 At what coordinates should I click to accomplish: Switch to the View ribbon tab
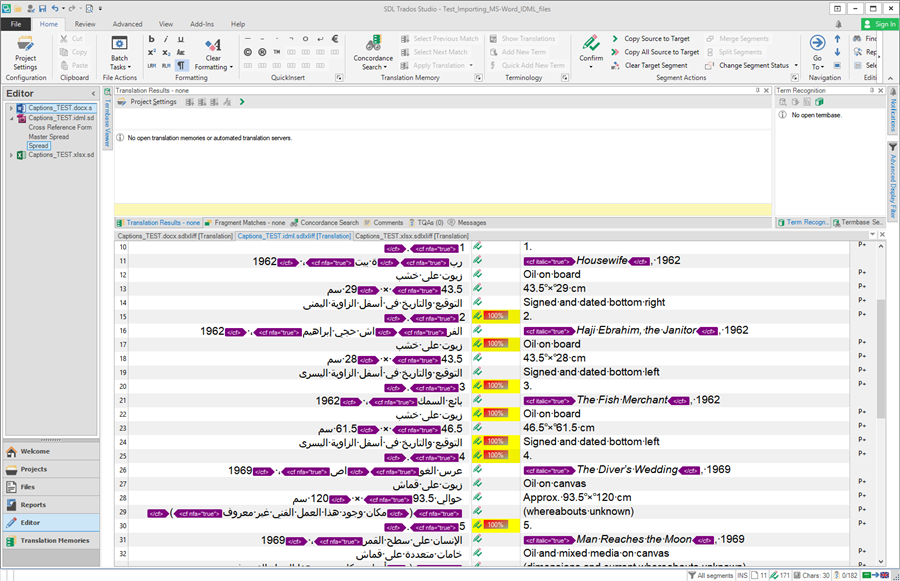click(166, 24)
